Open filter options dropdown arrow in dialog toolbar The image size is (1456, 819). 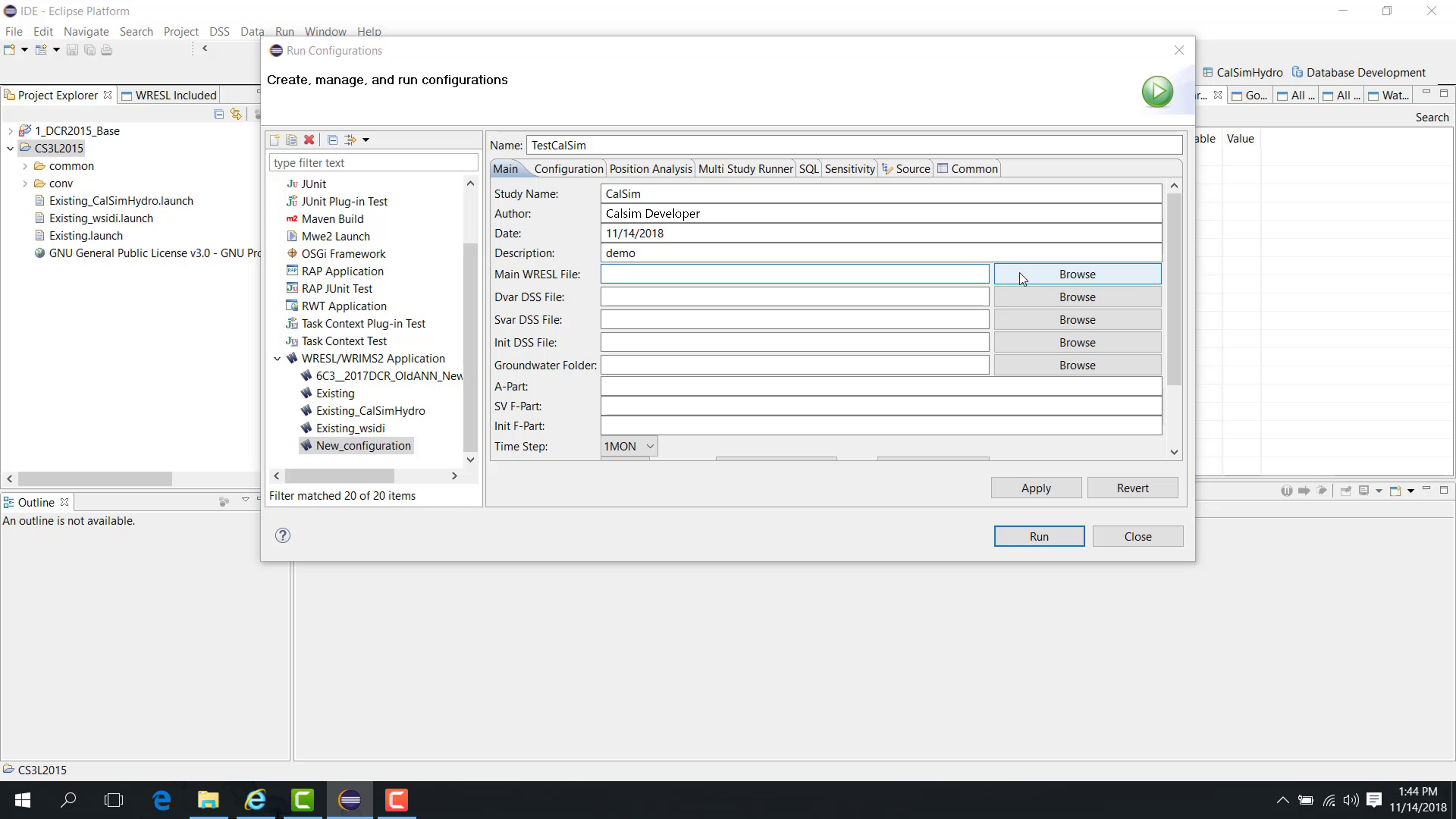(366, 140)
